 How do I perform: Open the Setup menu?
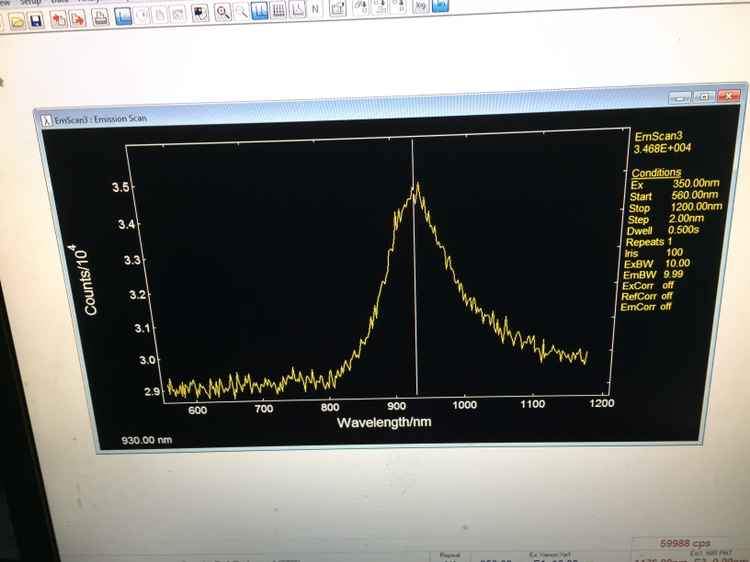[x=30, y=2]
